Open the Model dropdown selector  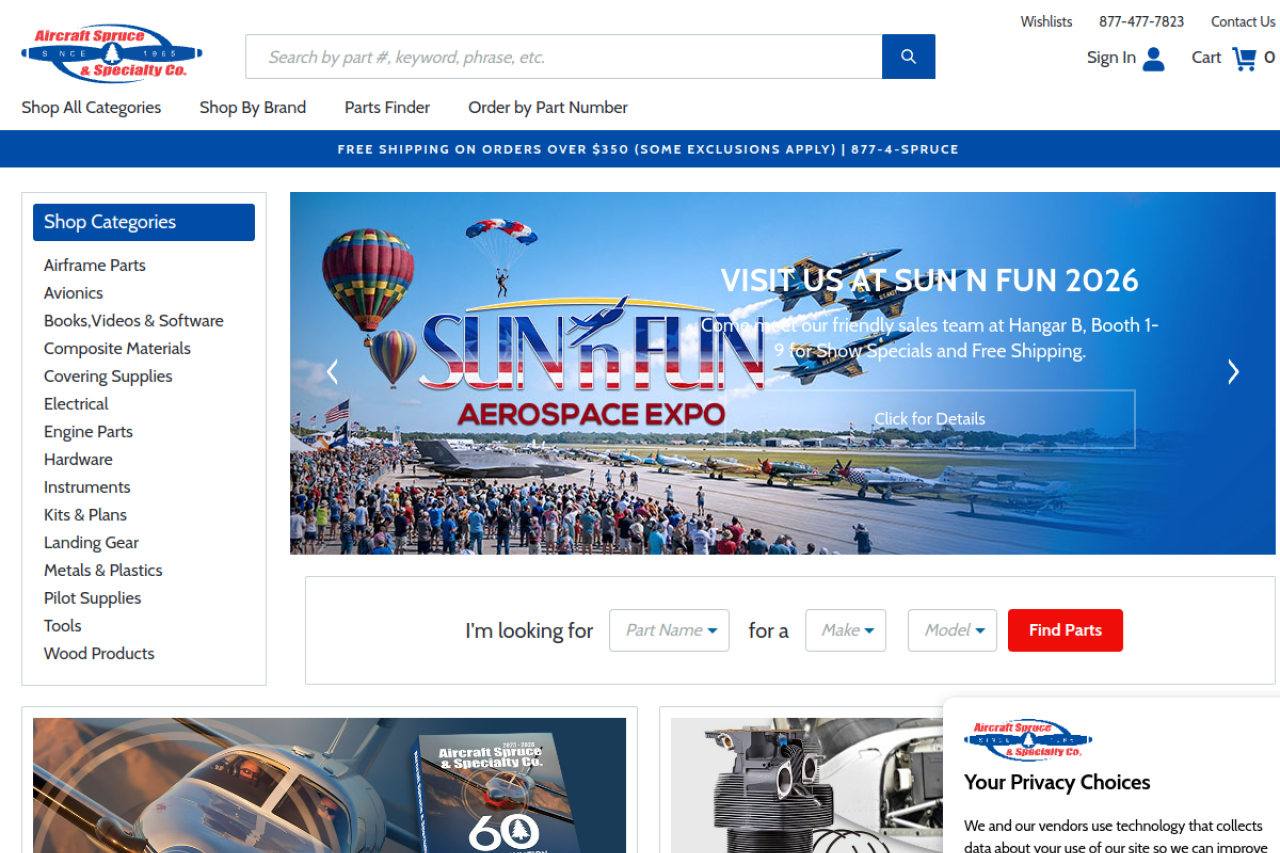(952, 630)
